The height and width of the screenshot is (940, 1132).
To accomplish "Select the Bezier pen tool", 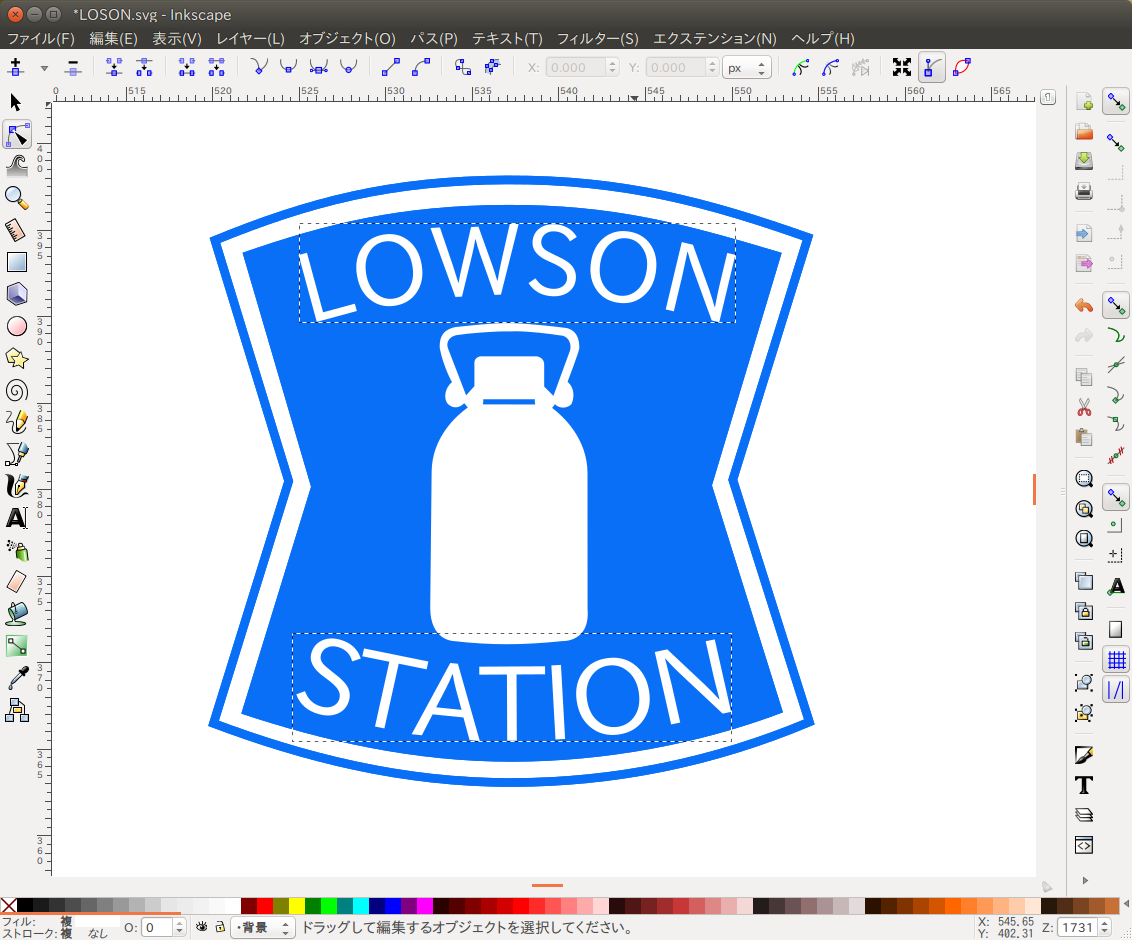I will click(x=17, y=454).
